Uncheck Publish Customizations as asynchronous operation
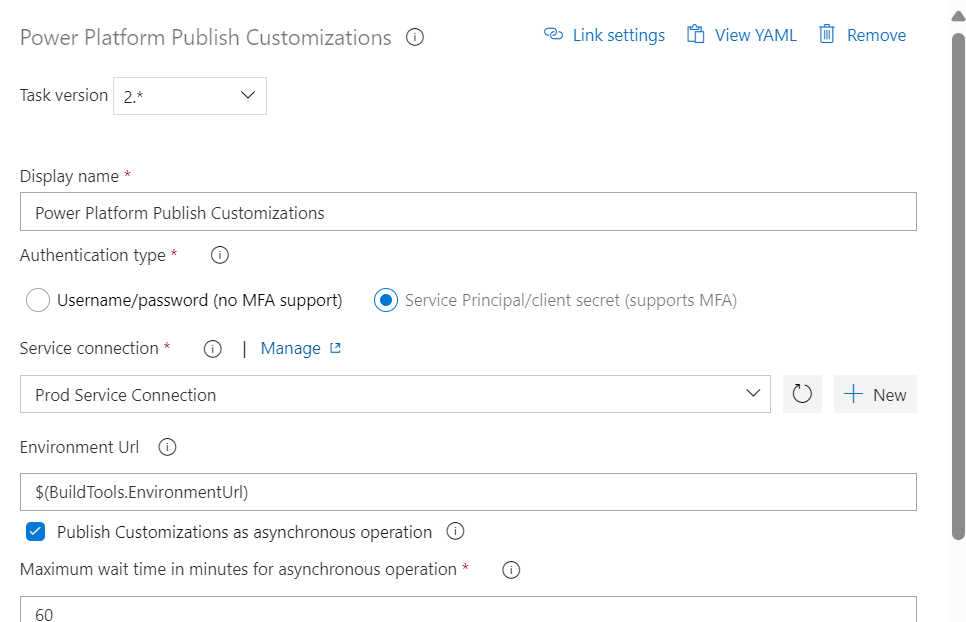966x622 pixels. pyautogui.click(x=36, y=531)
